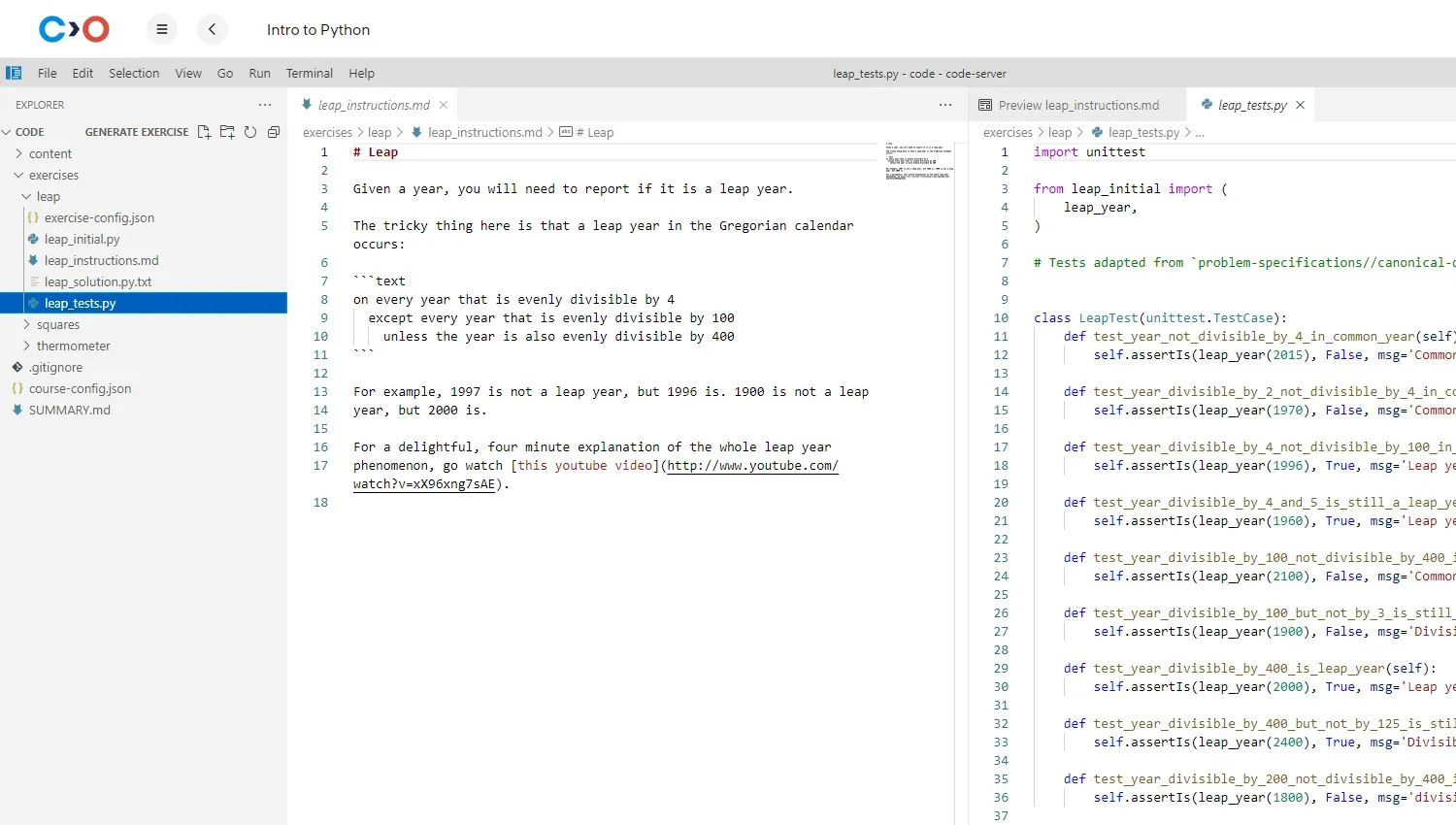Collapse the exercises folder
The width and height of the screenshot is (1456, 825).
pyautogui.click(x=144, y=175)
